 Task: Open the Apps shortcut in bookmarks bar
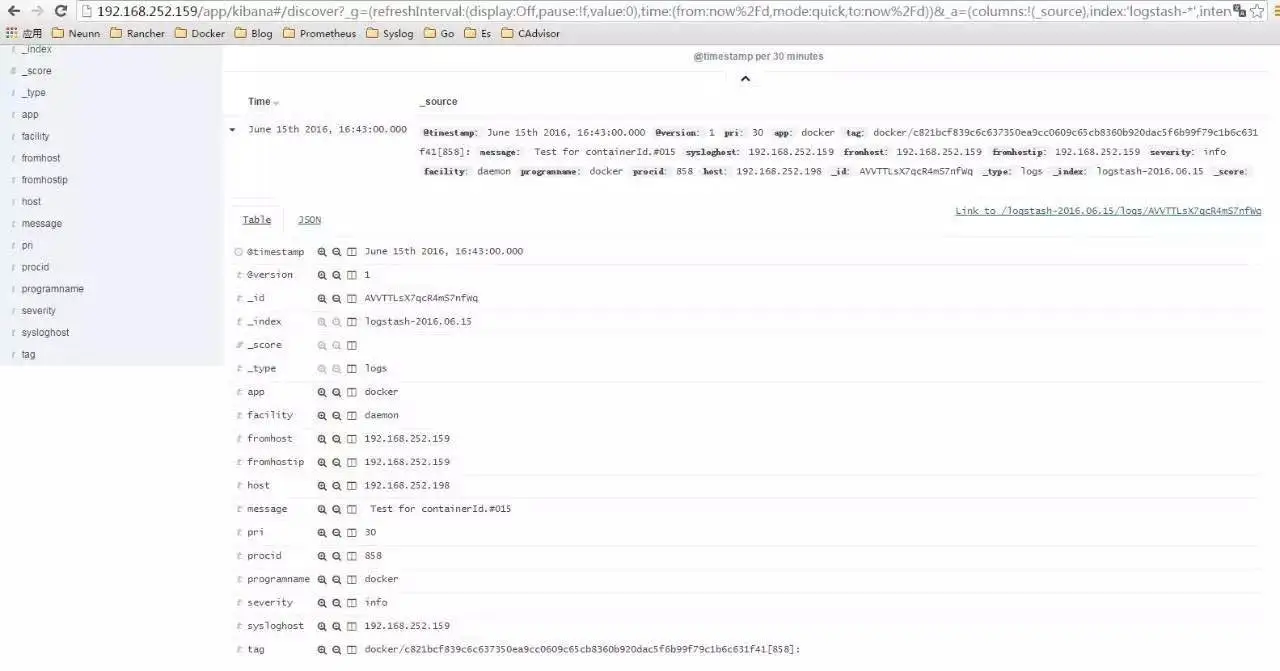point(24,33)
